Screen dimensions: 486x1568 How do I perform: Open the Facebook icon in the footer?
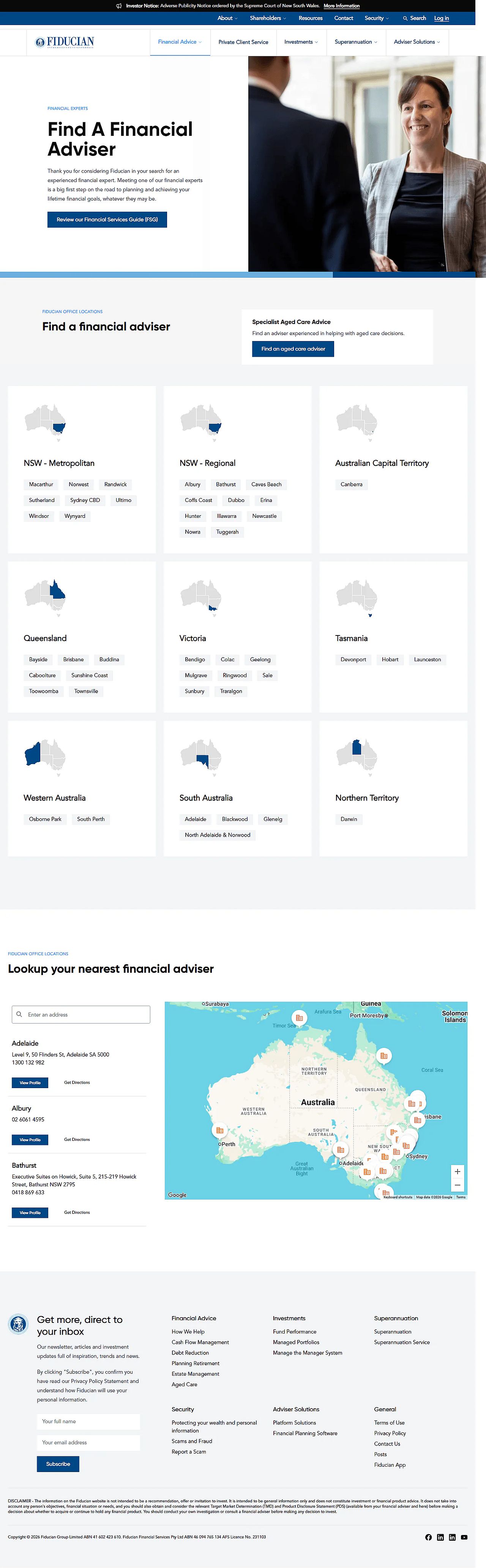(428, 1537)
